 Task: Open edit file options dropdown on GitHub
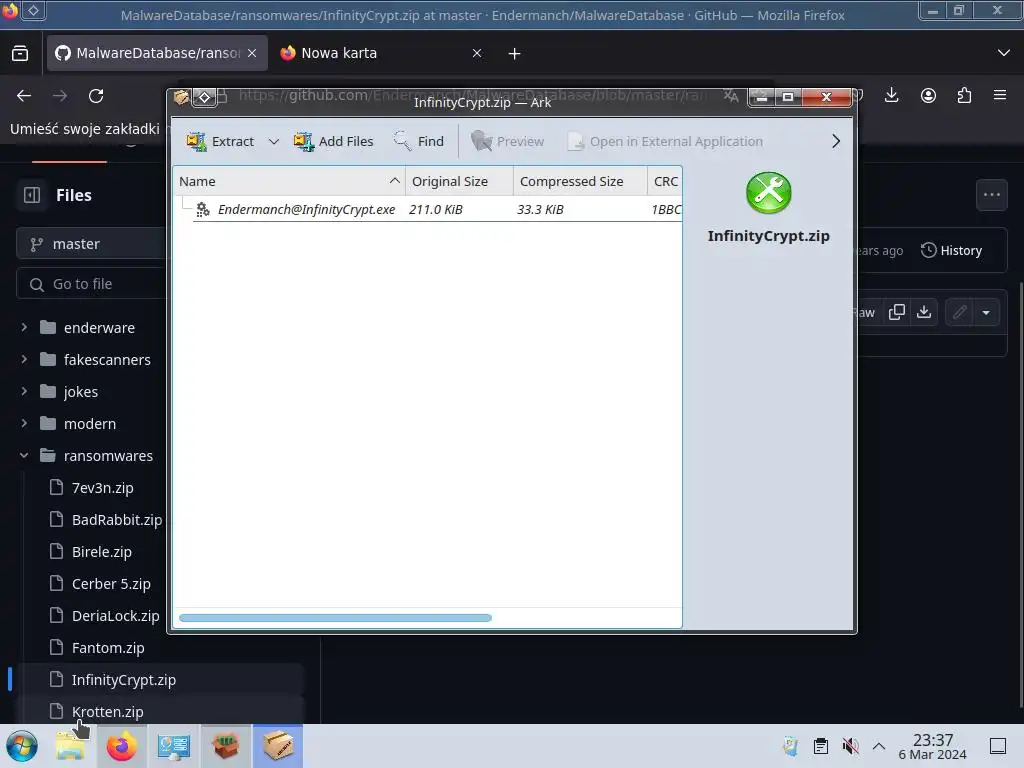tap(986, 312)
